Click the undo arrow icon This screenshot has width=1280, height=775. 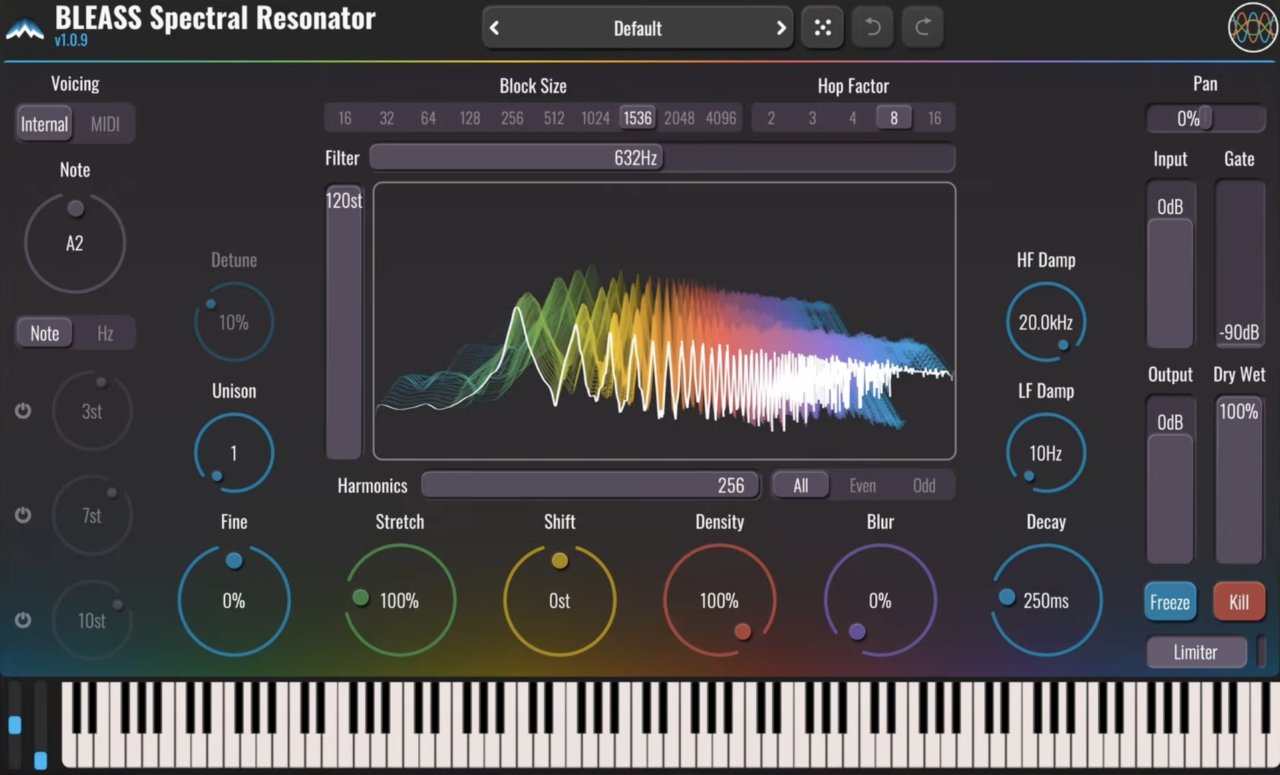click(x=873, y=28)
